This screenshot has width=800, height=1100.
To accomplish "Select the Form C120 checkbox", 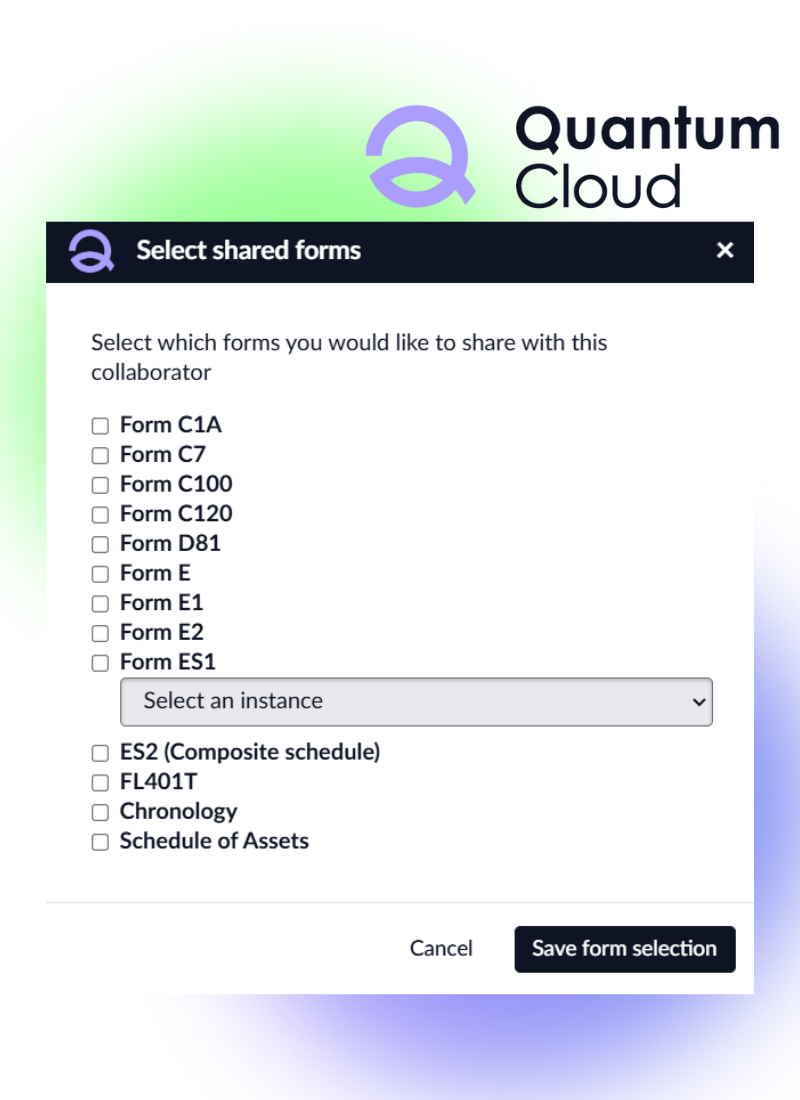I will [x=100, y=515].
